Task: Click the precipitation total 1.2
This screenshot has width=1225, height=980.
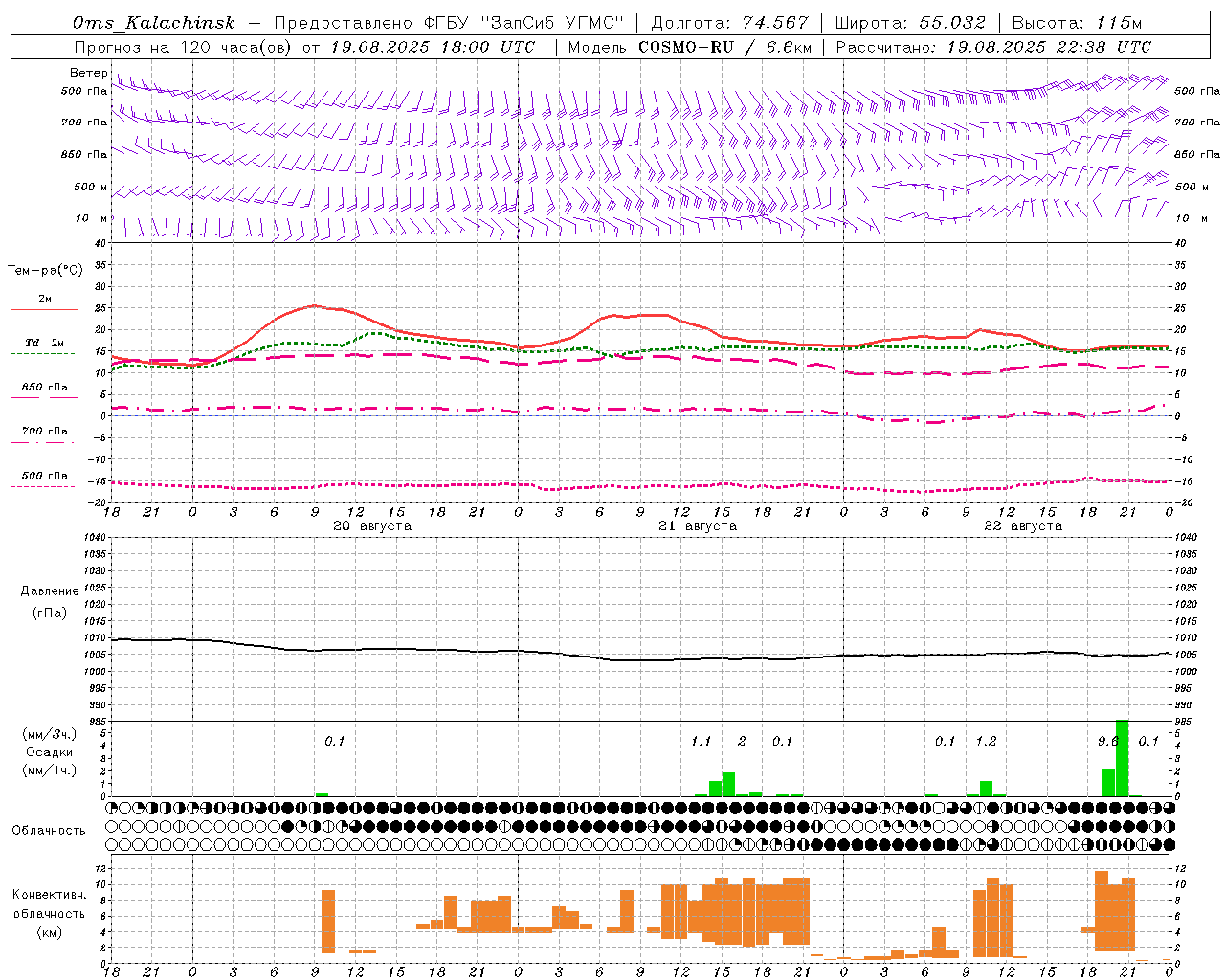Action: 986,742
